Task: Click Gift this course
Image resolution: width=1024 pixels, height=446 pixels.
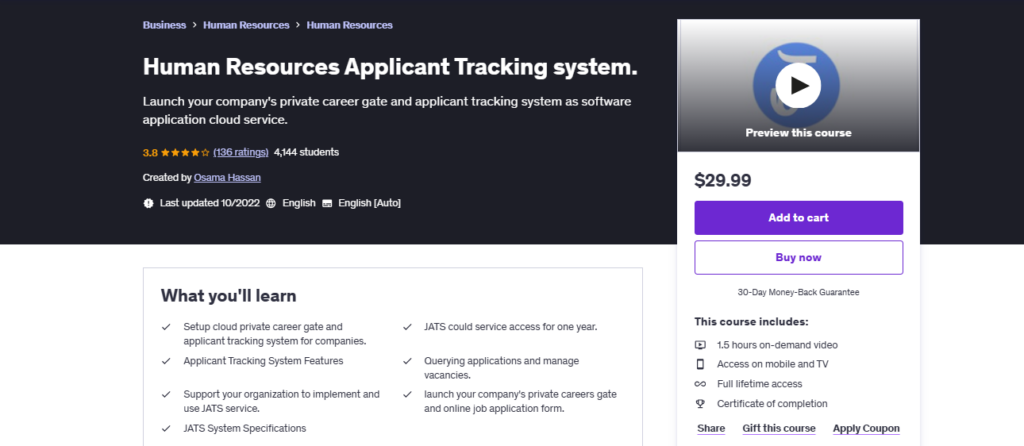Action: pos(778,428)
